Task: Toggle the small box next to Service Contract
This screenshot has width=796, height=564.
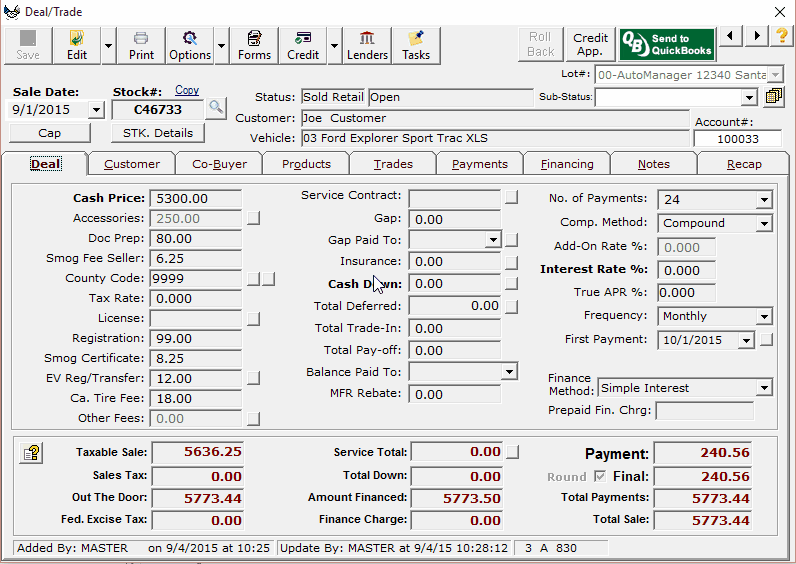Action: coord(511,197)
